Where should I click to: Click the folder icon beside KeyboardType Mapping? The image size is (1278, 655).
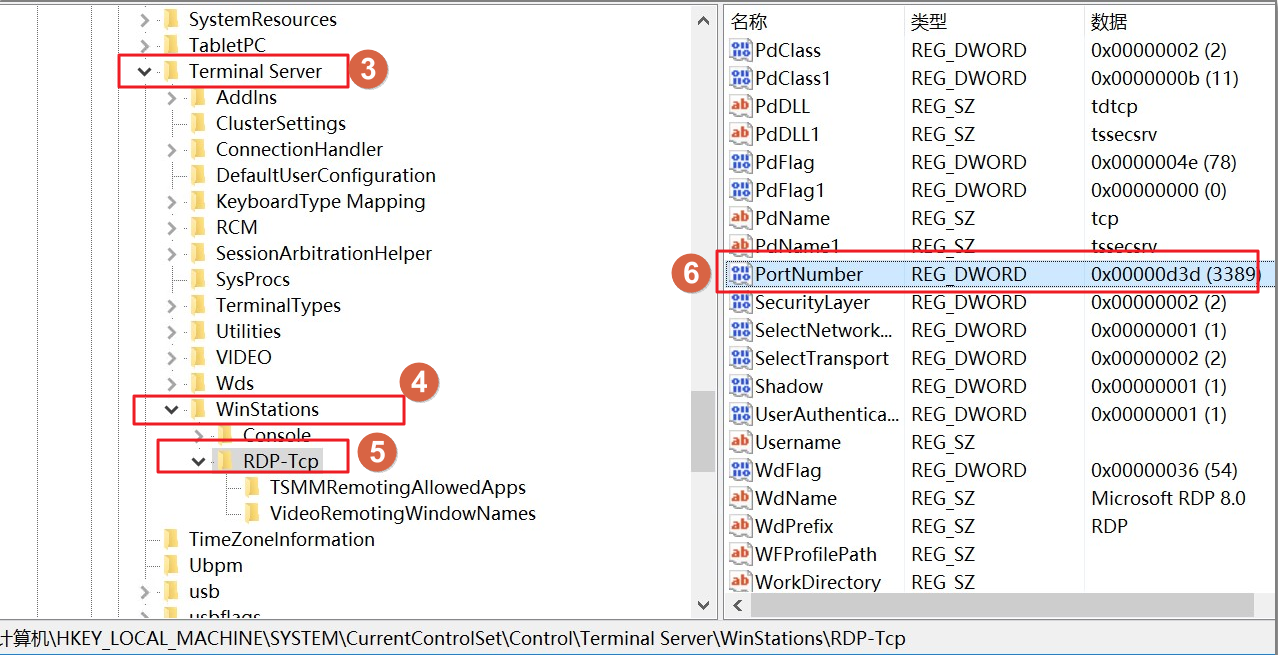(x=198, y=201)
